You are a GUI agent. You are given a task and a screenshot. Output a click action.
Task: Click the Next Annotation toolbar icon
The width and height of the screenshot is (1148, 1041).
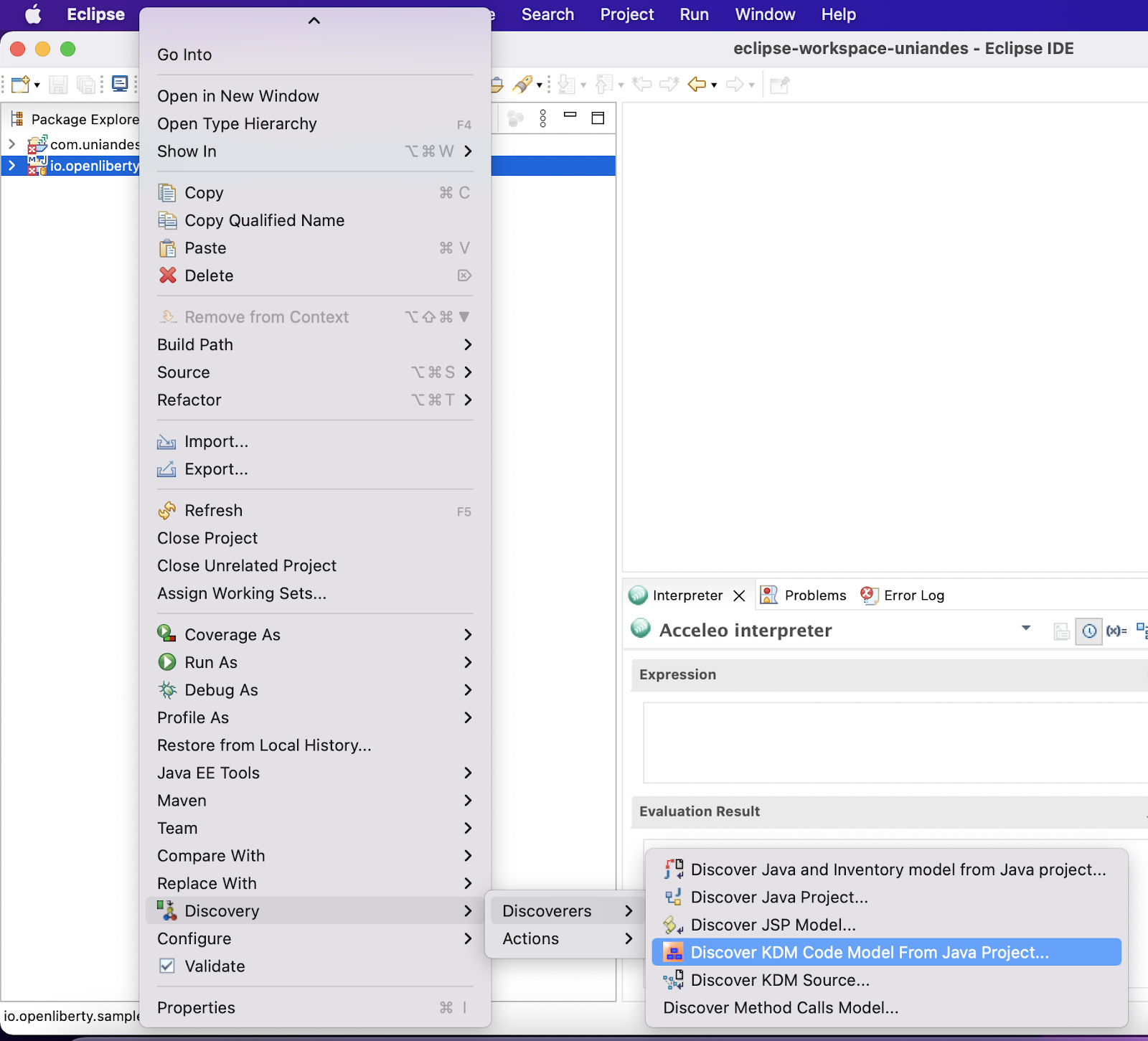(567, 85)
